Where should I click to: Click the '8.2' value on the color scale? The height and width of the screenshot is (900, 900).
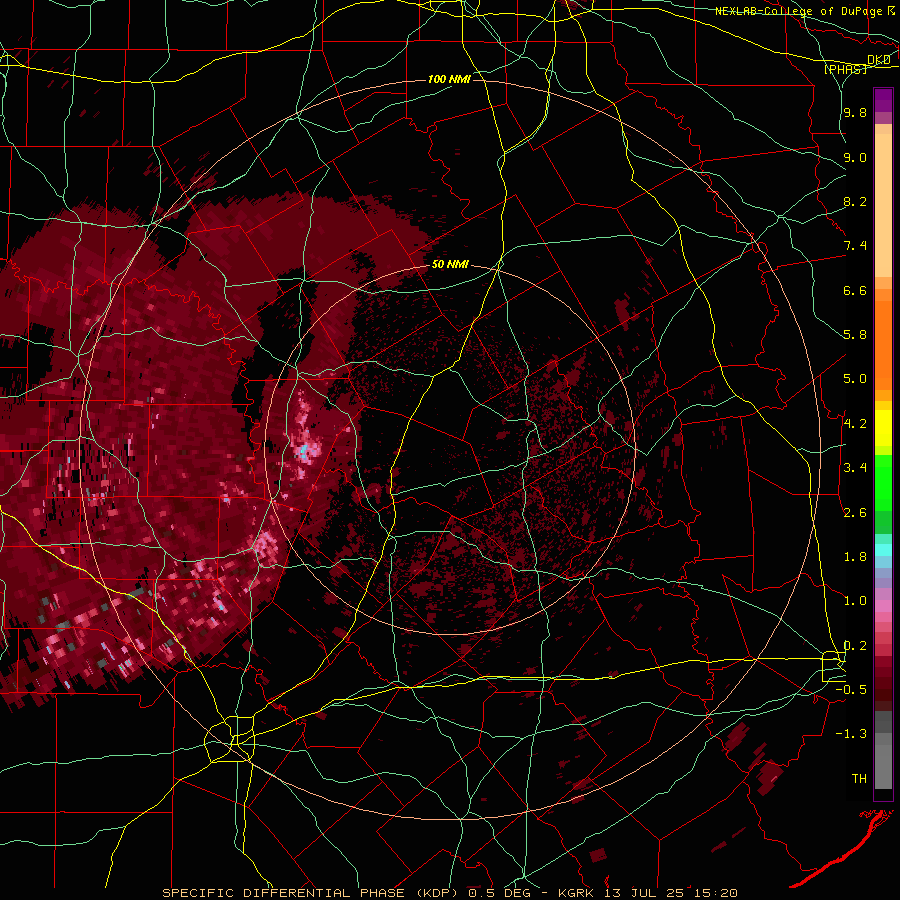click(855, 201)
